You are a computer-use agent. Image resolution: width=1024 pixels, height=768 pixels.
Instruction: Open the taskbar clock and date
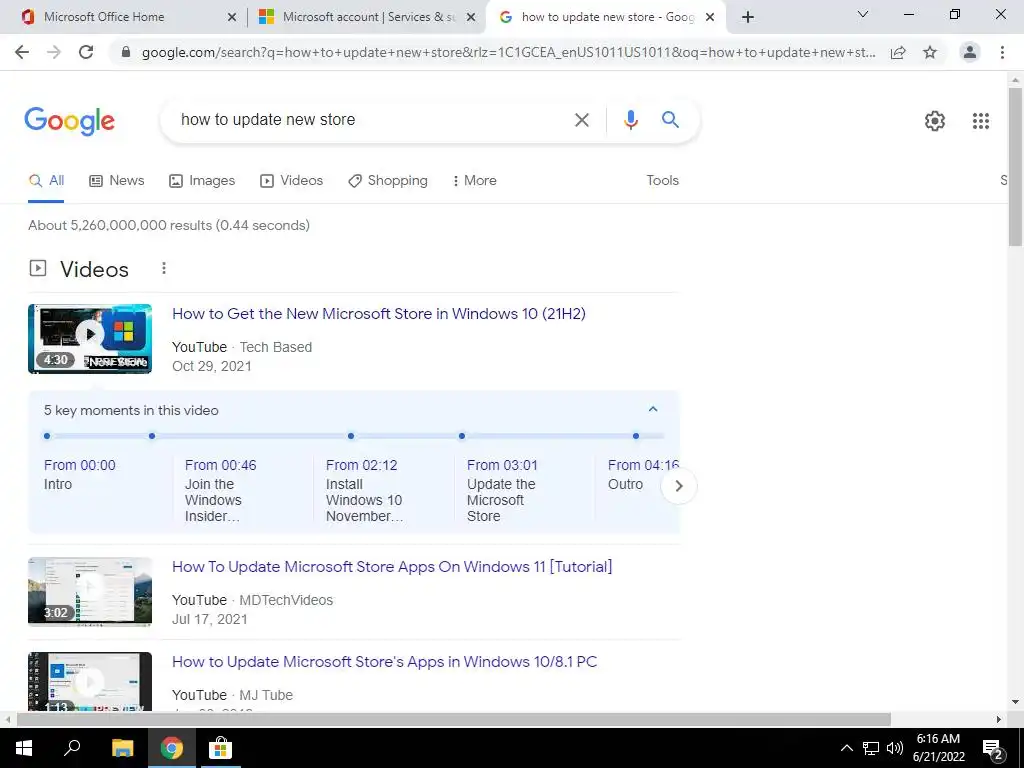[938, 748]
